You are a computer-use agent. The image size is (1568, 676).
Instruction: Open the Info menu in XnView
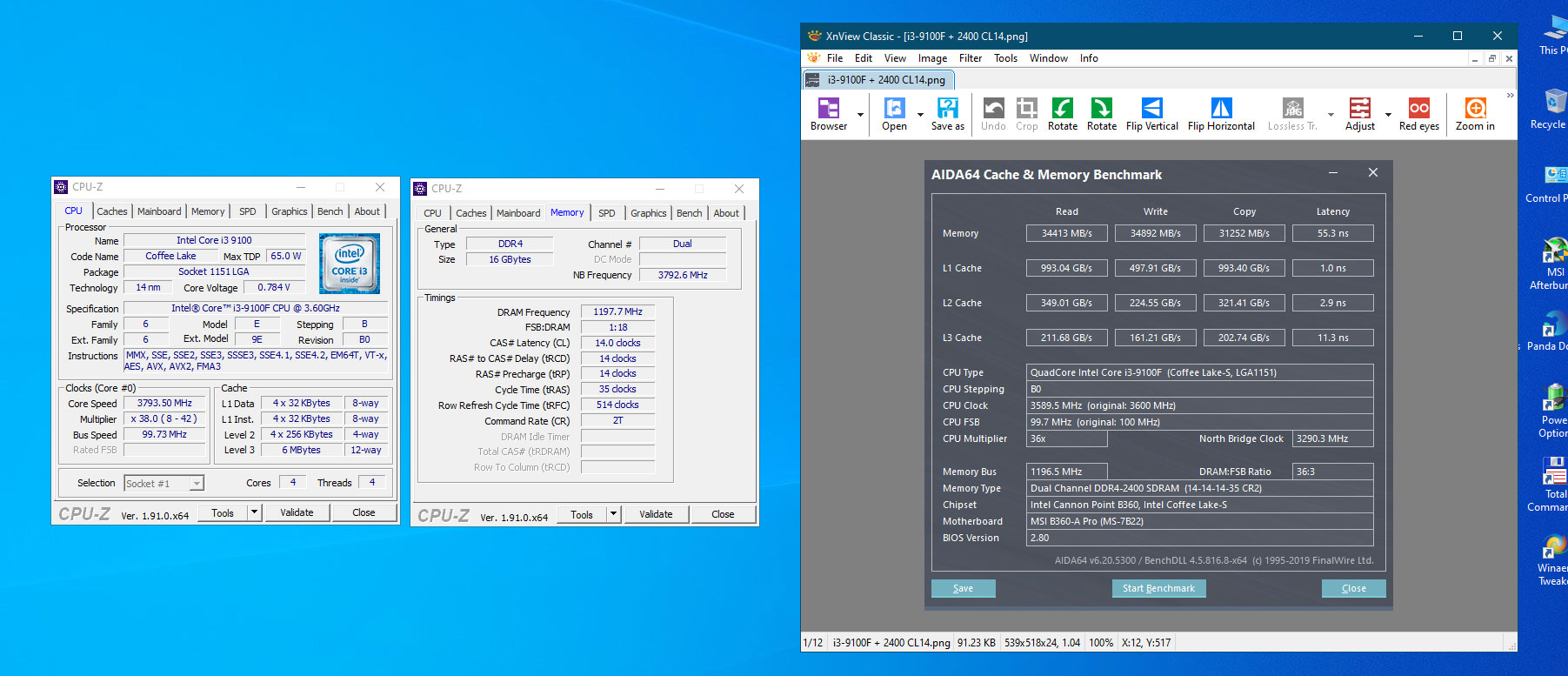(1089, 58)
